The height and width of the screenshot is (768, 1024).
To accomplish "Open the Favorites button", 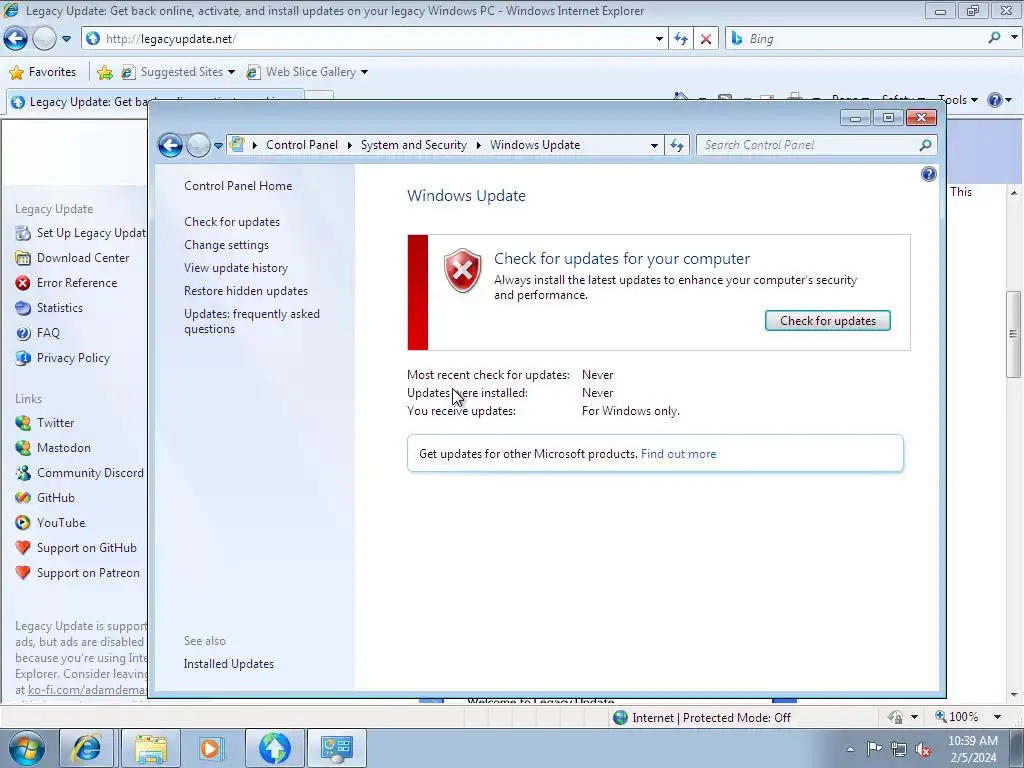I will coord(43,72).
